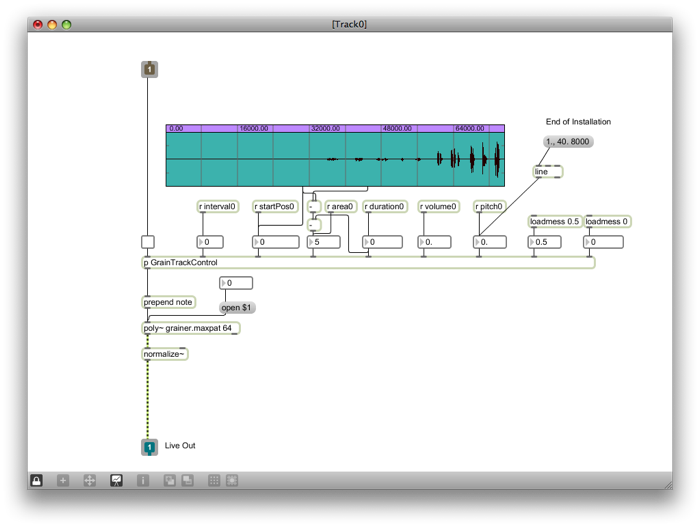
Task: Select the p GrainTrackControl object
Action: 368,263
